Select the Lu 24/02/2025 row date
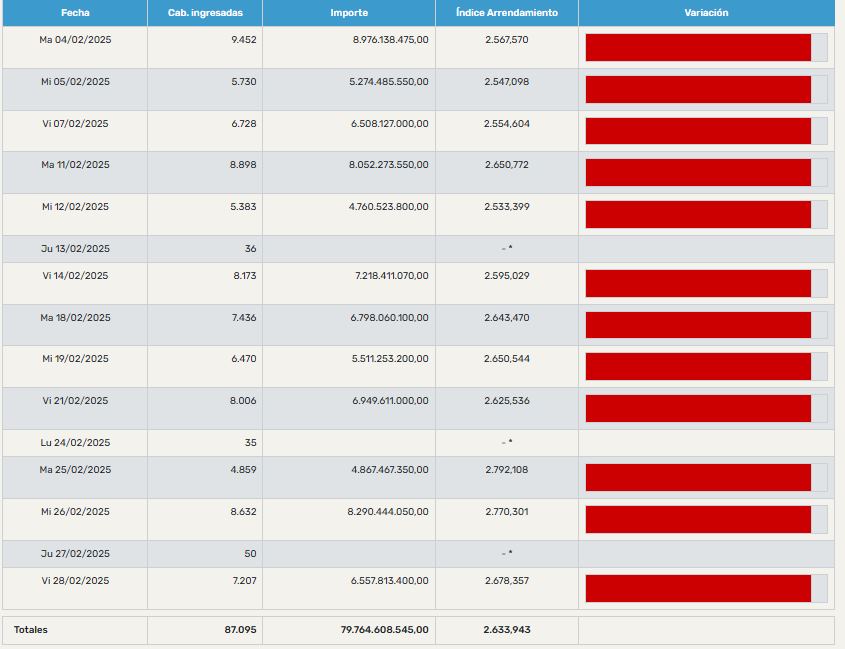This screenshot has height=649, width=845. (75, 443)
